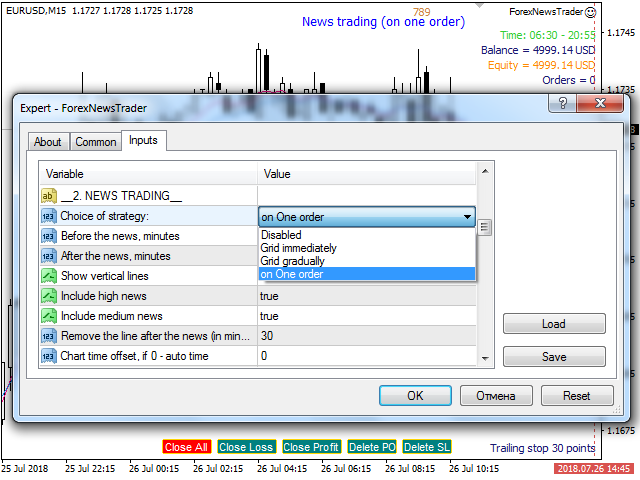Click the Delete SL chart button
This screenshot has height=480, width=640.
[x=427, y=447]
